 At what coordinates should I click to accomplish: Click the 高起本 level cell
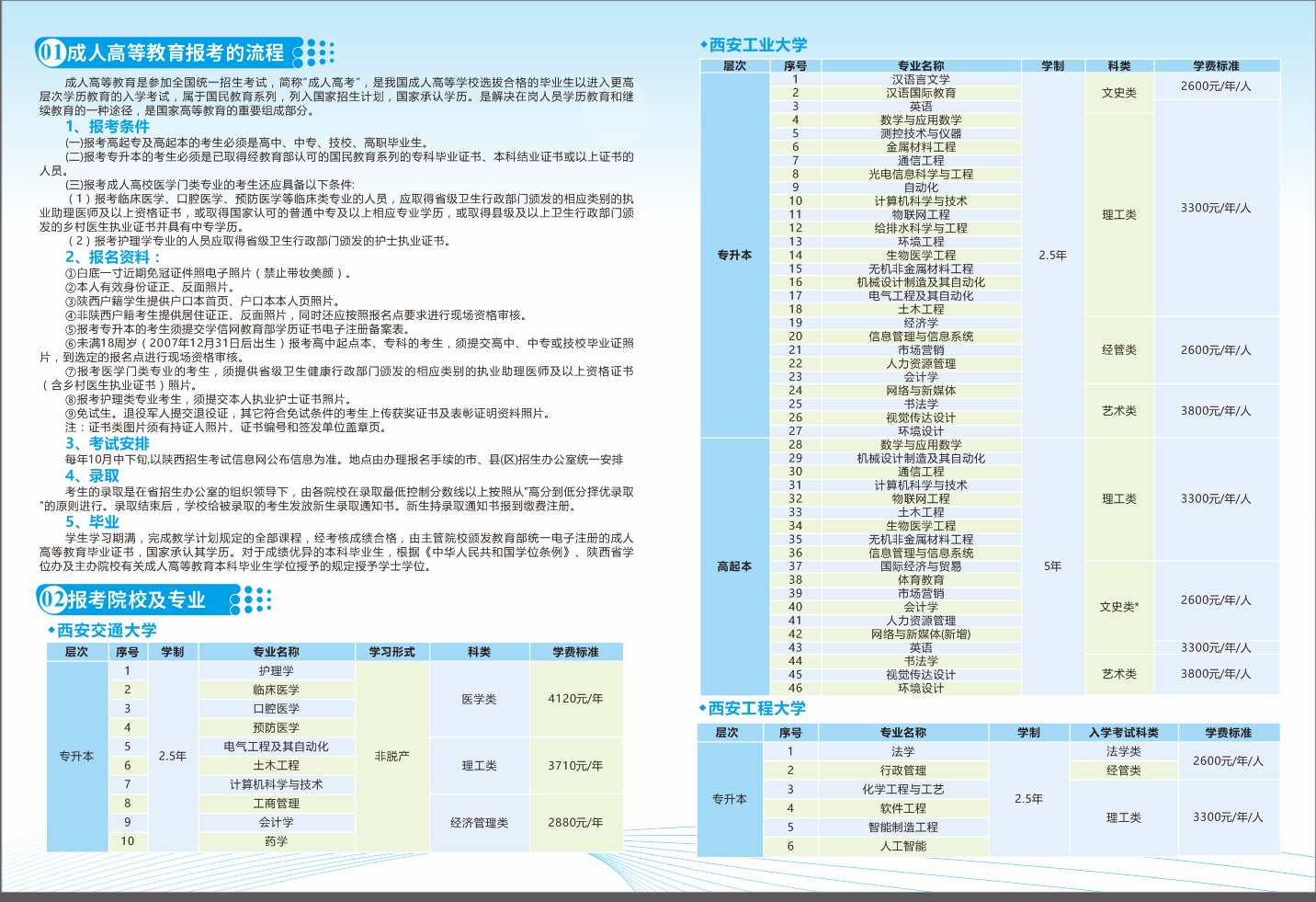click(734, 566)
